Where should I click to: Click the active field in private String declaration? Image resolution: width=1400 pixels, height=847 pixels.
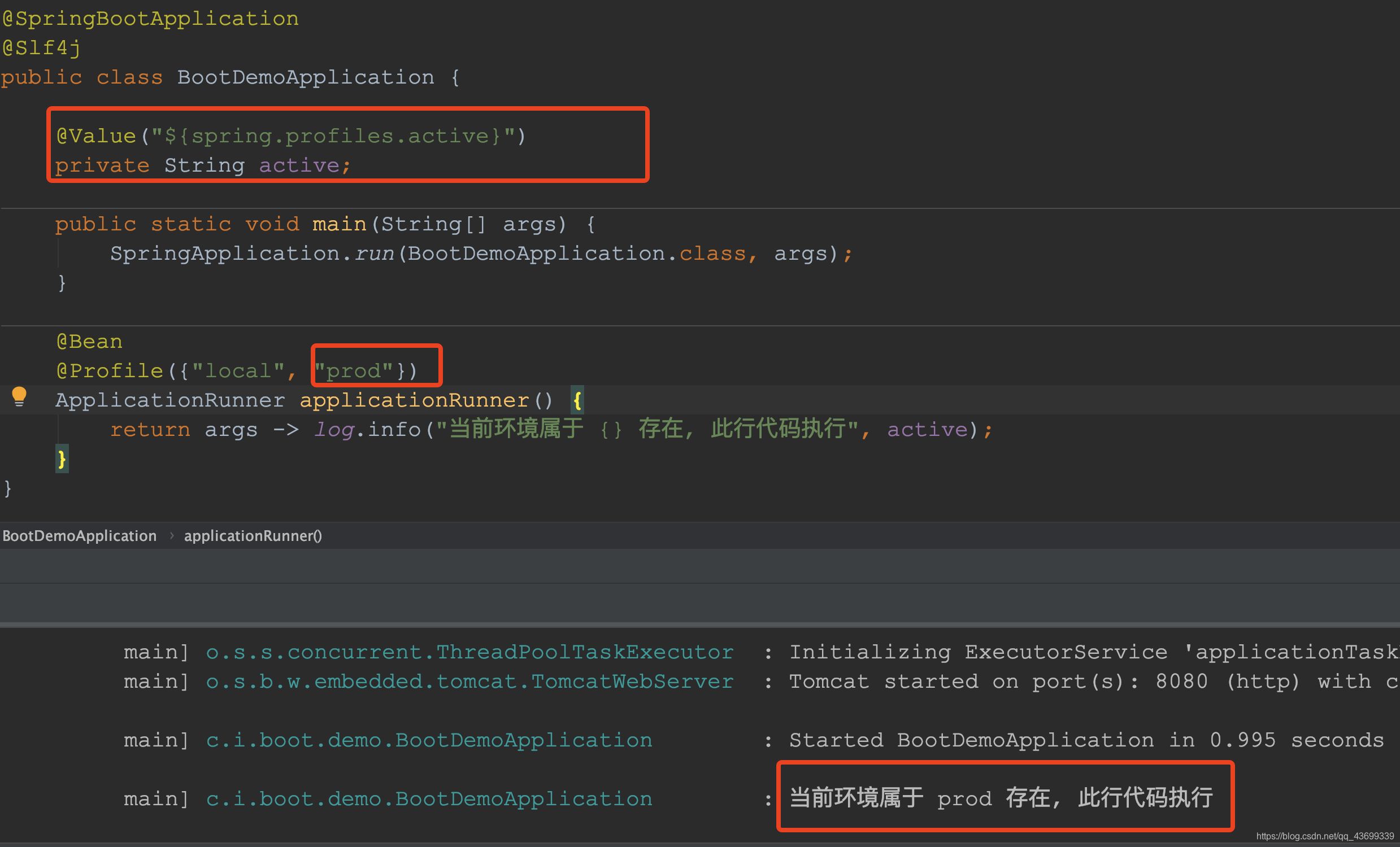[299, 166]
